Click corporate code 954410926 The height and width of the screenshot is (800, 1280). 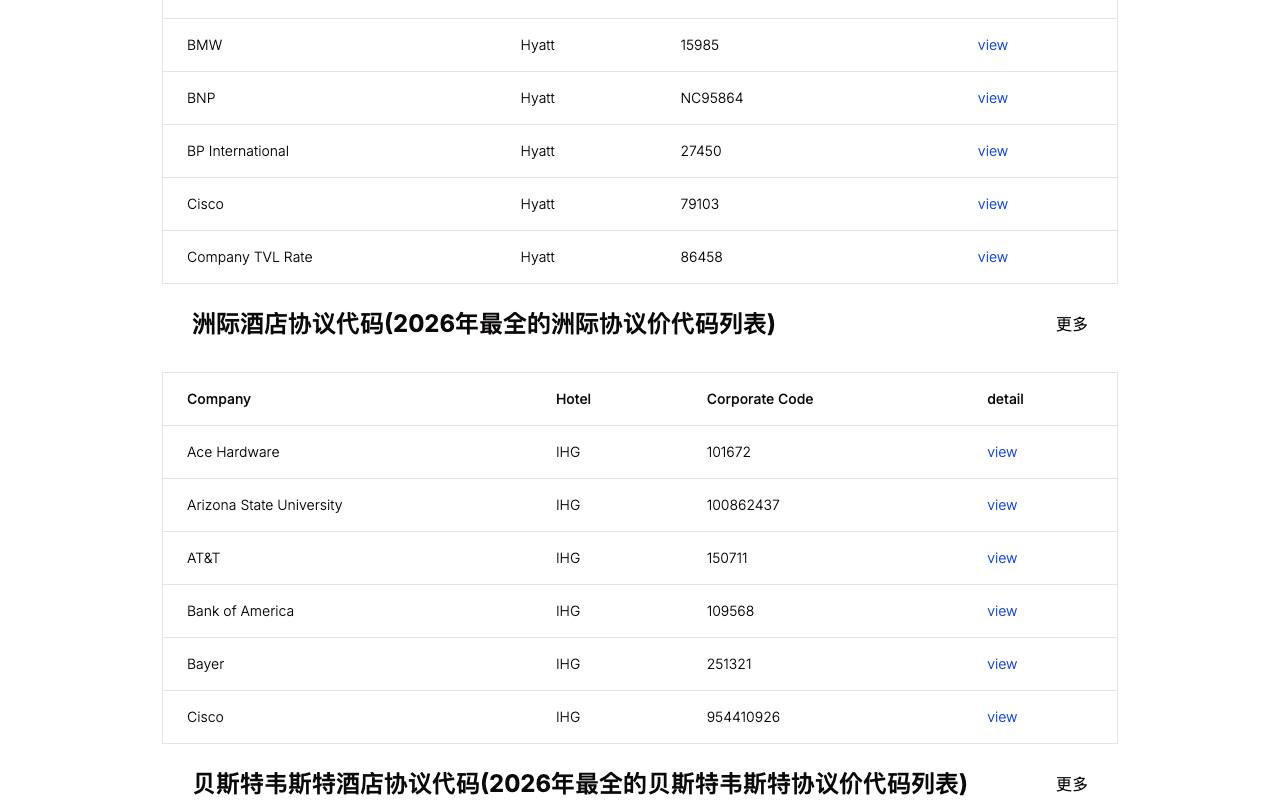743,717
